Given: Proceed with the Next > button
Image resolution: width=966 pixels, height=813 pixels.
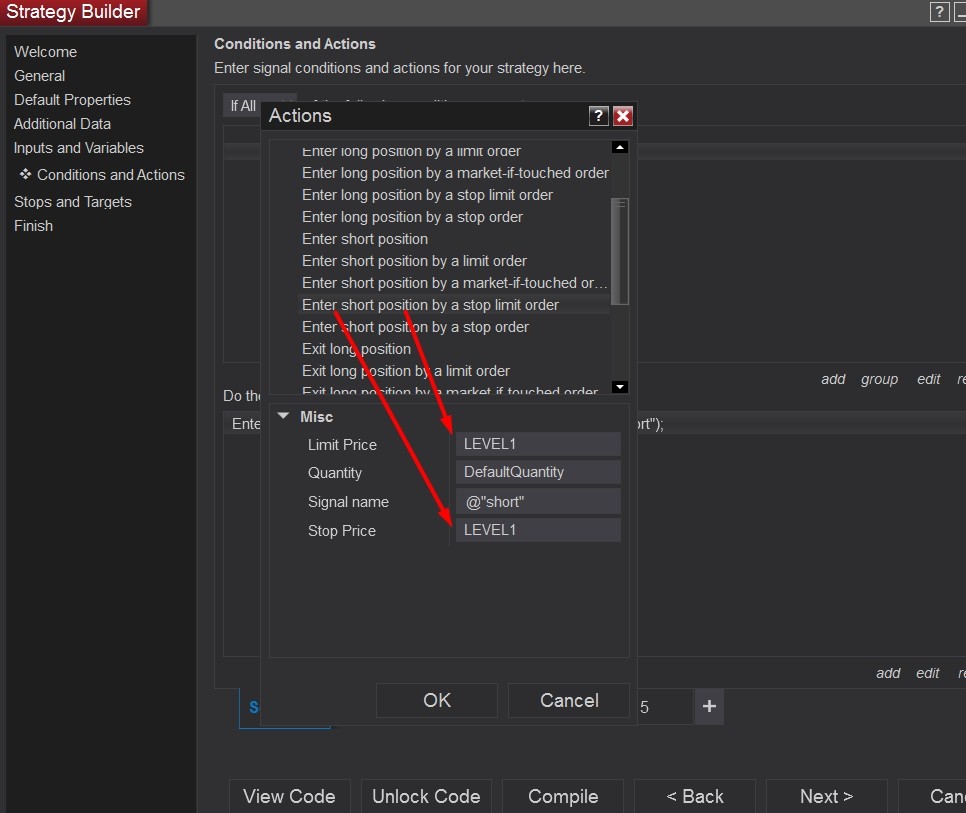Looking at the screenshot, I should [826, 796].
